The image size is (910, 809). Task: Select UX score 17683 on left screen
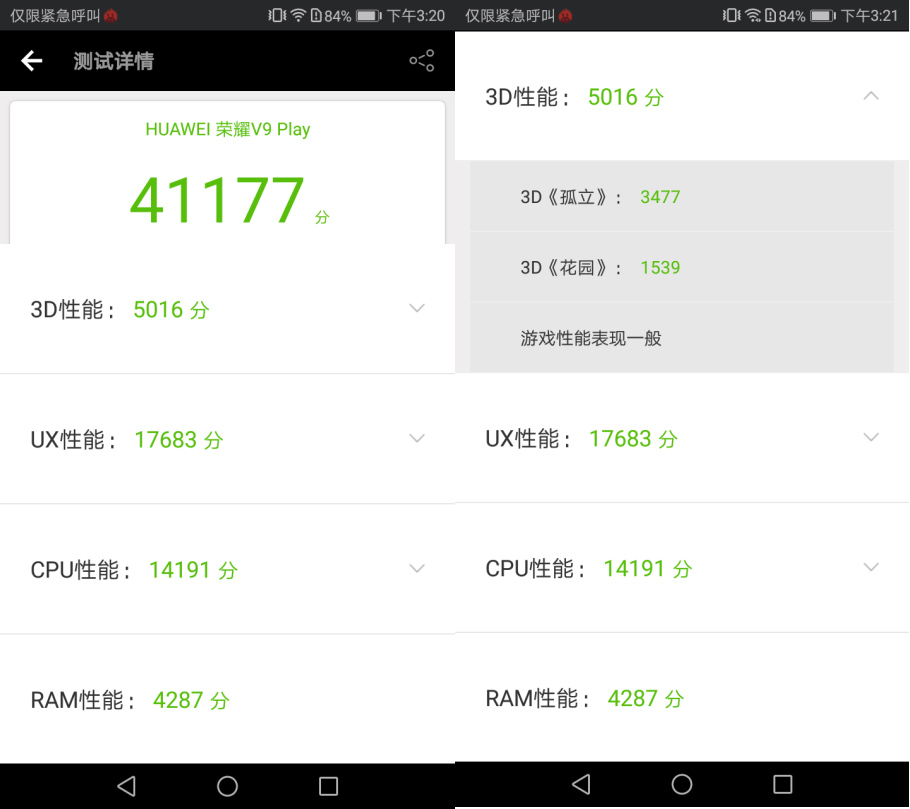click(166, 439)
